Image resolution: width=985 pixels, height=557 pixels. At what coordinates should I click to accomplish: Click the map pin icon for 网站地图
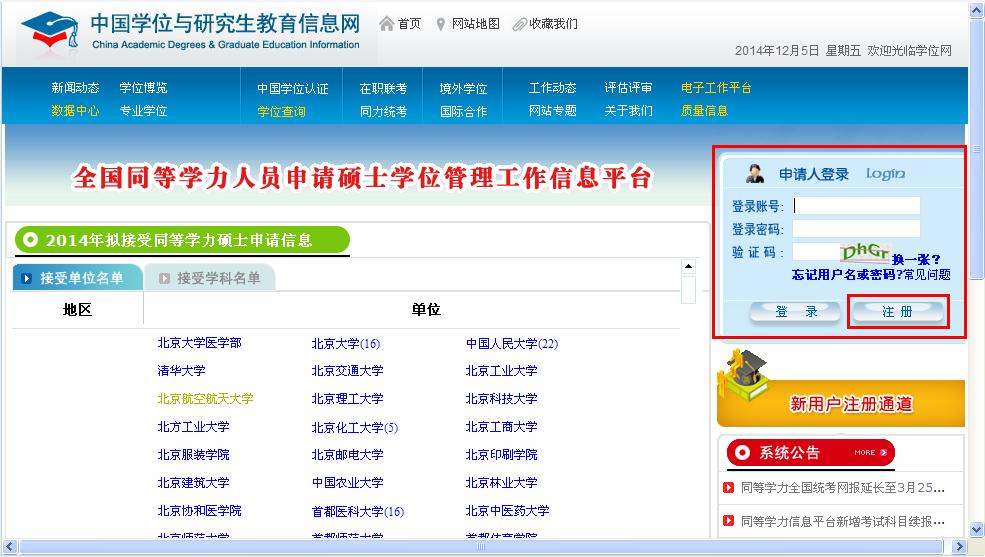[441, 24]
